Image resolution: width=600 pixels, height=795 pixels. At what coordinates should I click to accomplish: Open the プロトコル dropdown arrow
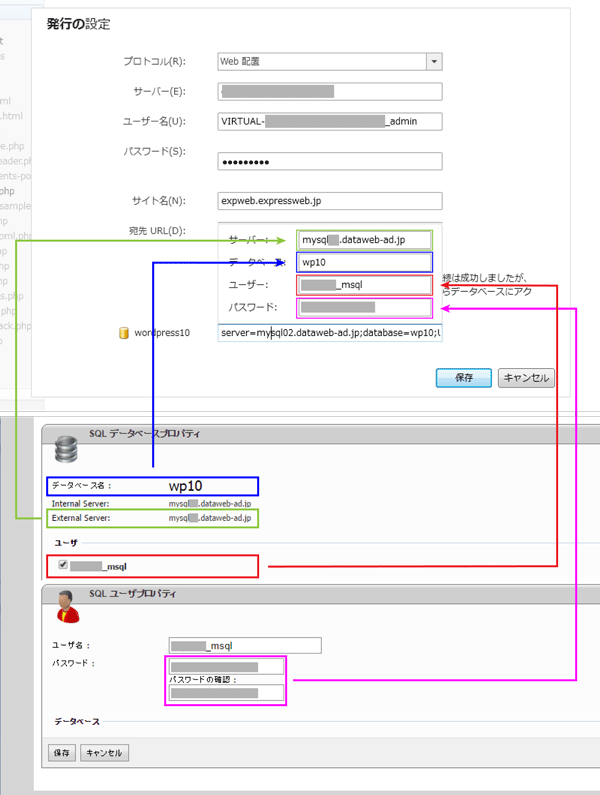pos(434,61)
